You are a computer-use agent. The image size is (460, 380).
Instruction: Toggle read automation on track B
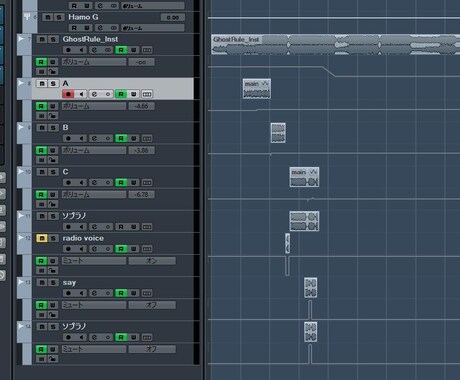point(121,138)
